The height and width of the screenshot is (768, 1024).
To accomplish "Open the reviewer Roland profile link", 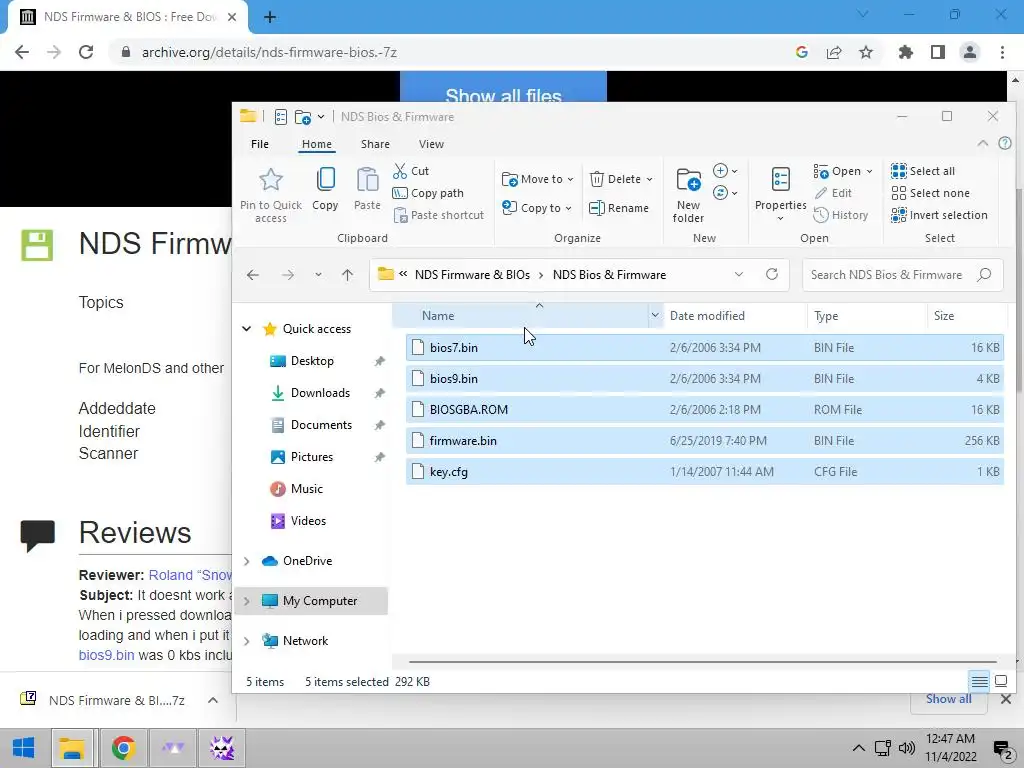I will click(x=190, y=575).
